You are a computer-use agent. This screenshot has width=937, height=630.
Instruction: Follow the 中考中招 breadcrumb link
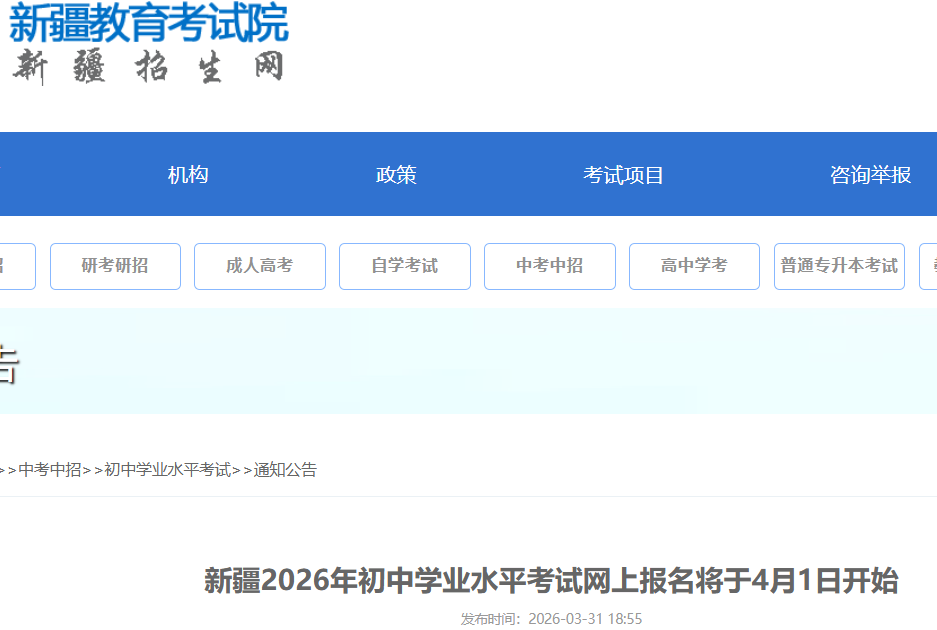pos(50,469)
